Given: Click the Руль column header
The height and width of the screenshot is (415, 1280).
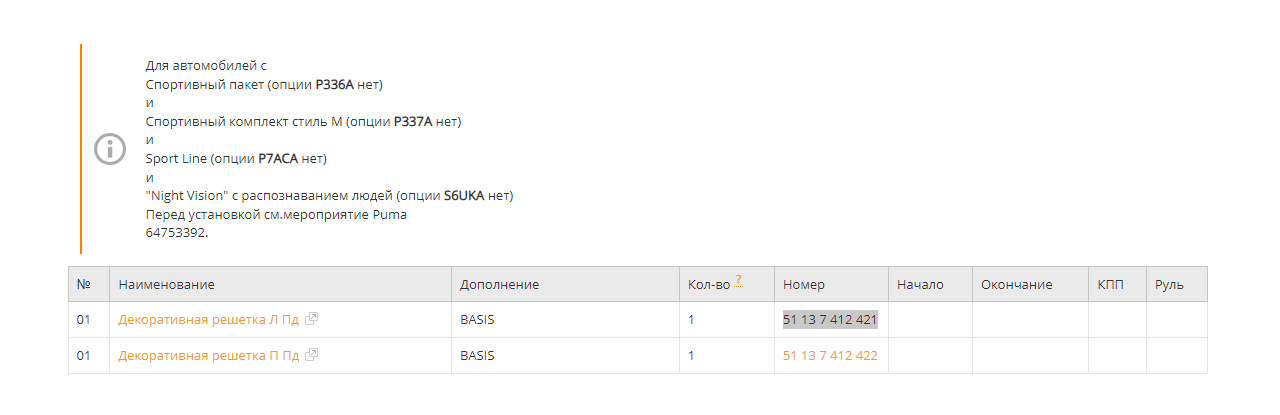Looking at the screenshot, I should click(1169, 285).
